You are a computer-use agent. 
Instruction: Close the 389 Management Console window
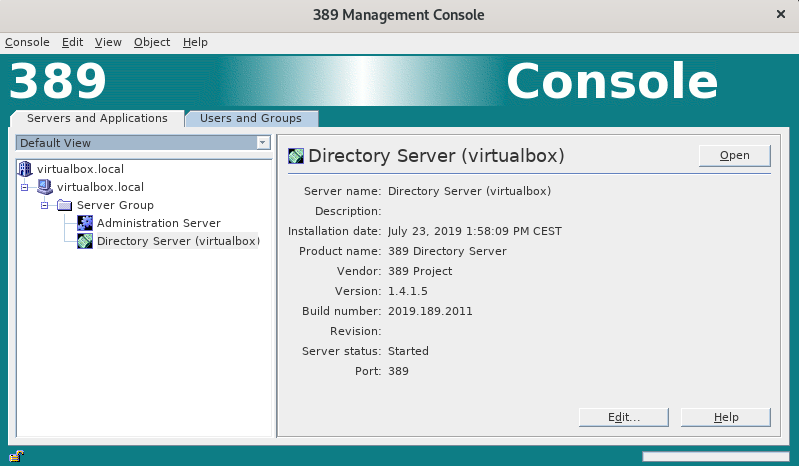pyautogui.click(x=781, y=14)
